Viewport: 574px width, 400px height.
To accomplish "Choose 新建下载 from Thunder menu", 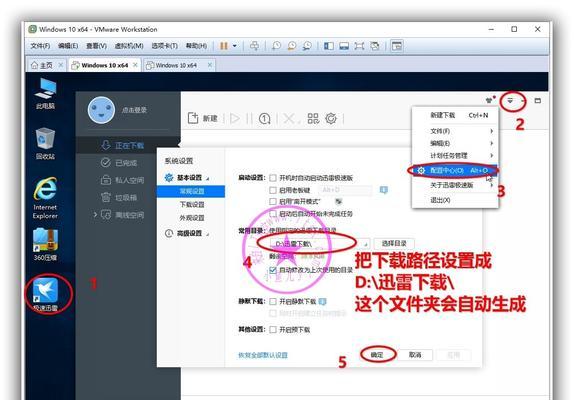I will [x=455, y=115].
